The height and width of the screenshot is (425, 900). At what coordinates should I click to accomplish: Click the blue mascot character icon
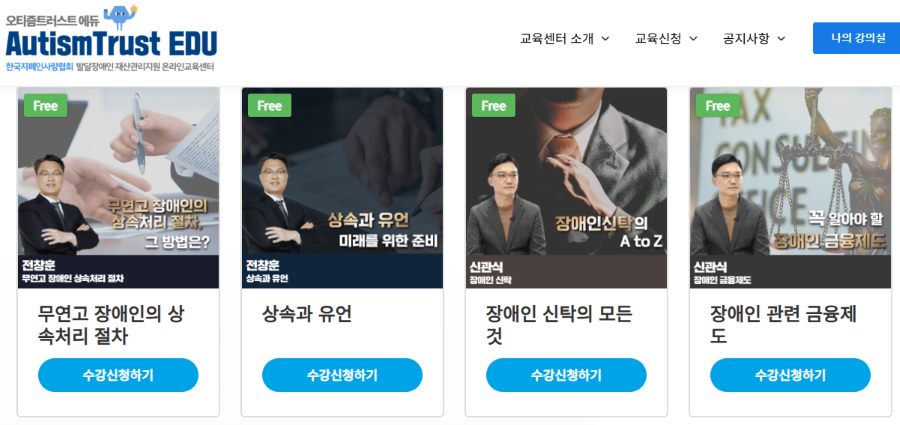coord(121,17)
